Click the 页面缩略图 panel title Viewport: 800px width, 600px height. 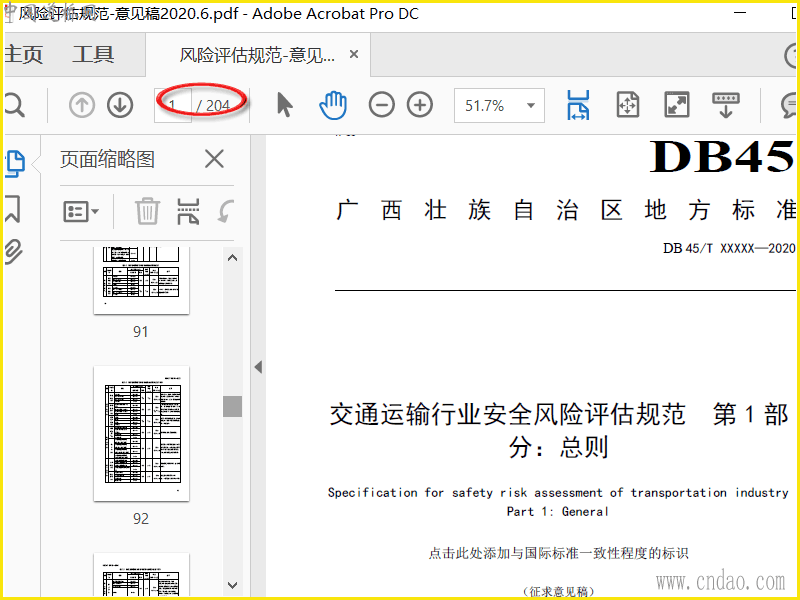click(x=107, y=159)
